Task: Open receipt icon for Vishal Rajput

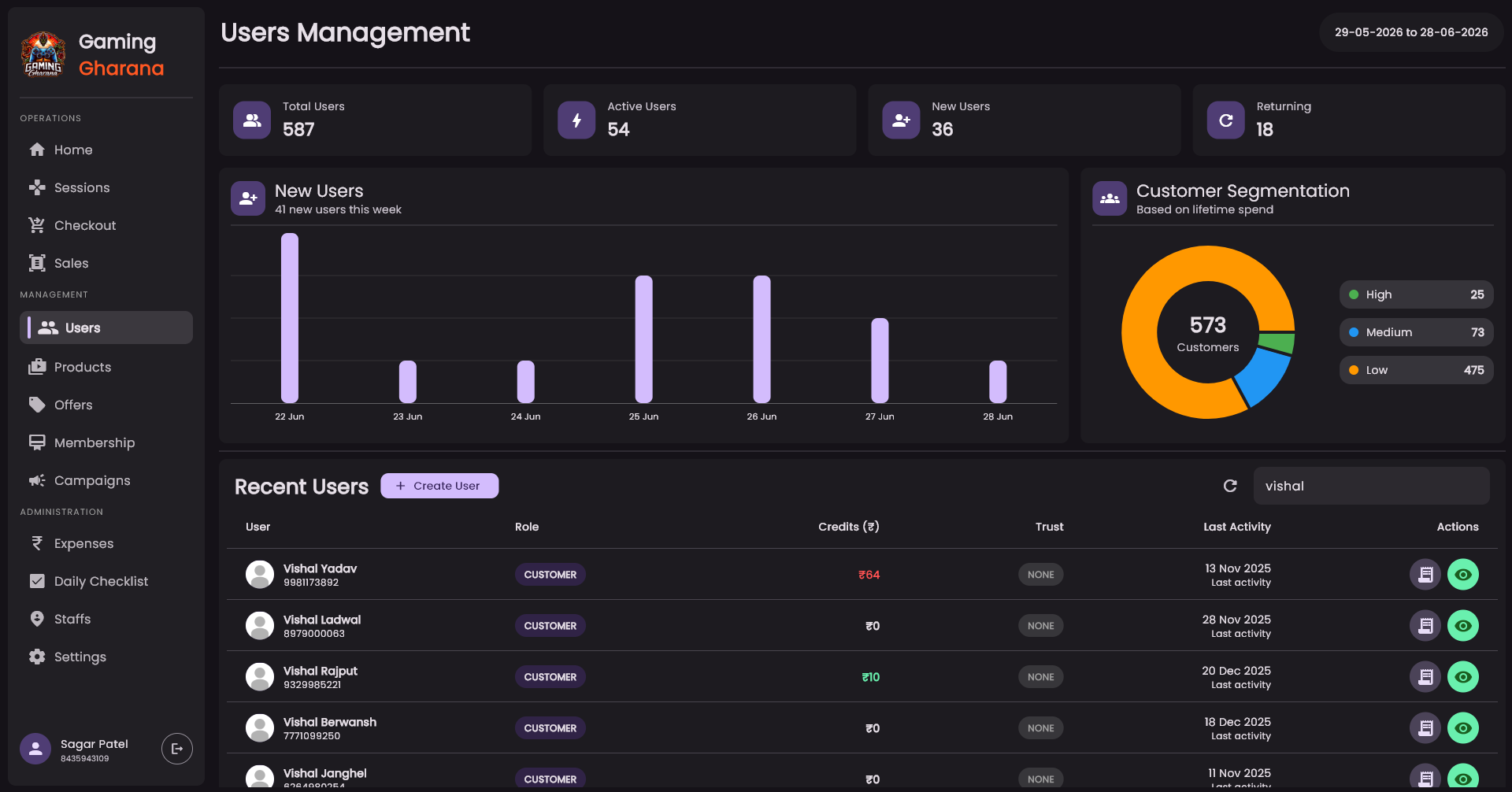Action: pos(1425,677)
